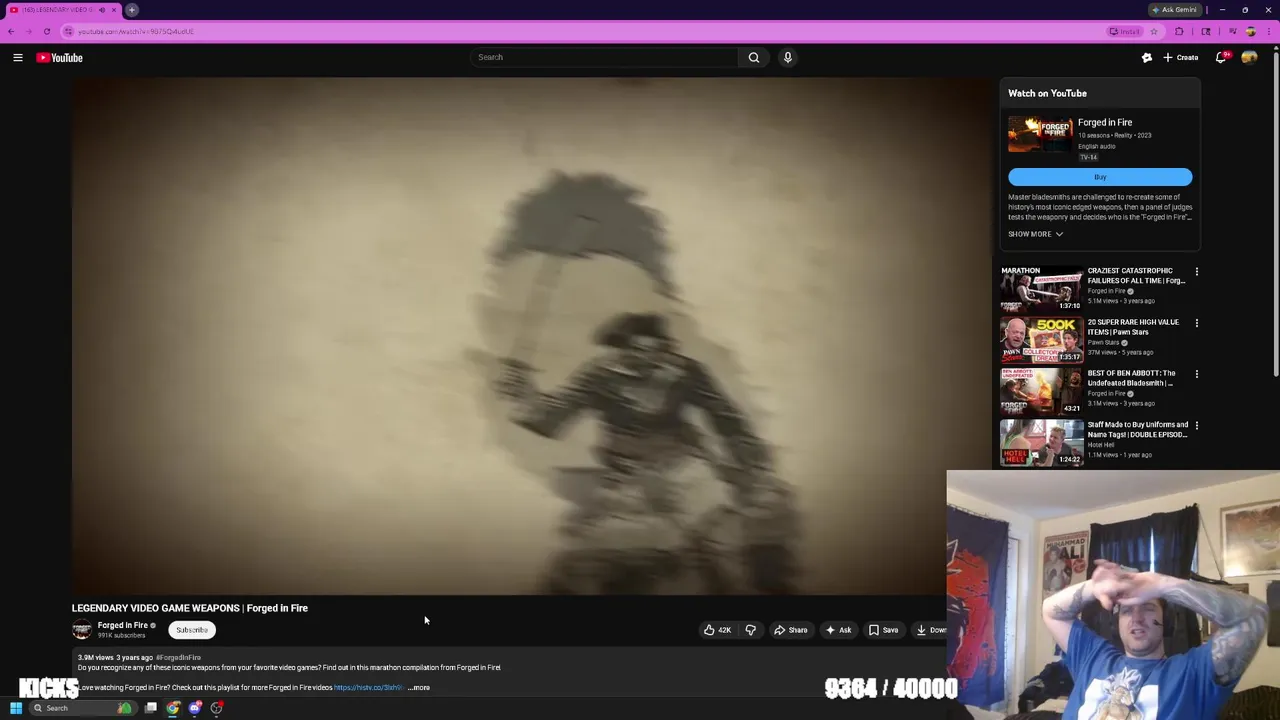The height and width of the screenshot is (720, 1280).
Task: Open options menu for Pawn Stars video
Action: click(x=1196, y=323)
